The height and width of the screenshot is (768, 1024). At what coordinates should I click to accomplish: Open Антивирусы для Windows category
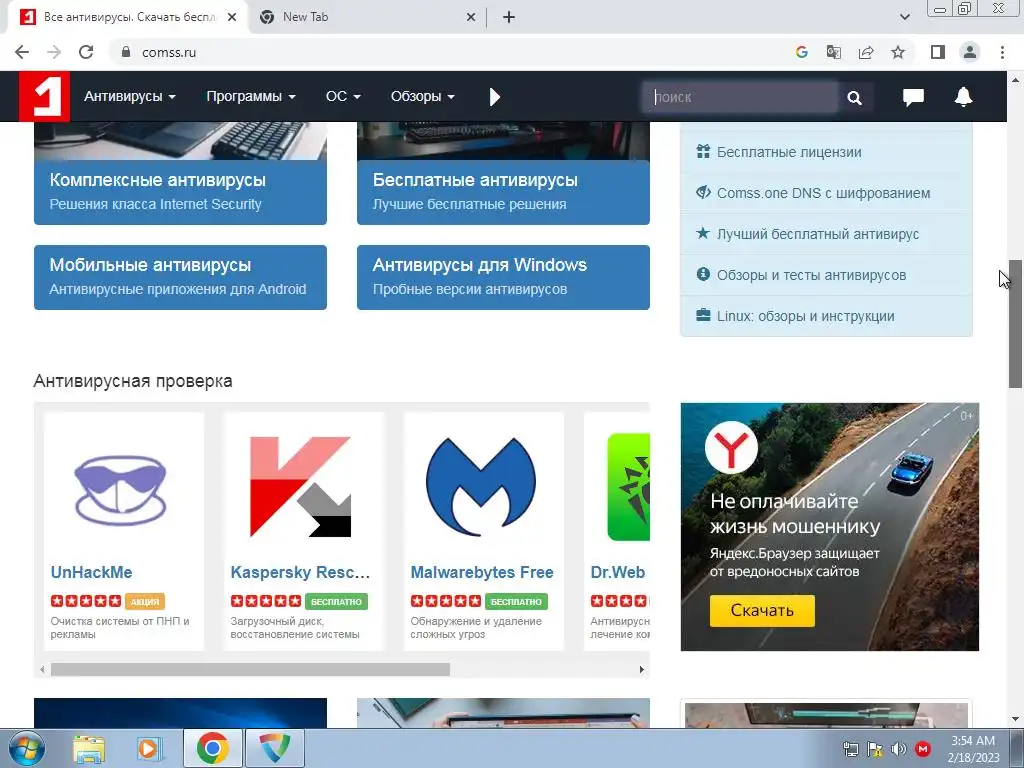[x=503, y=277]
